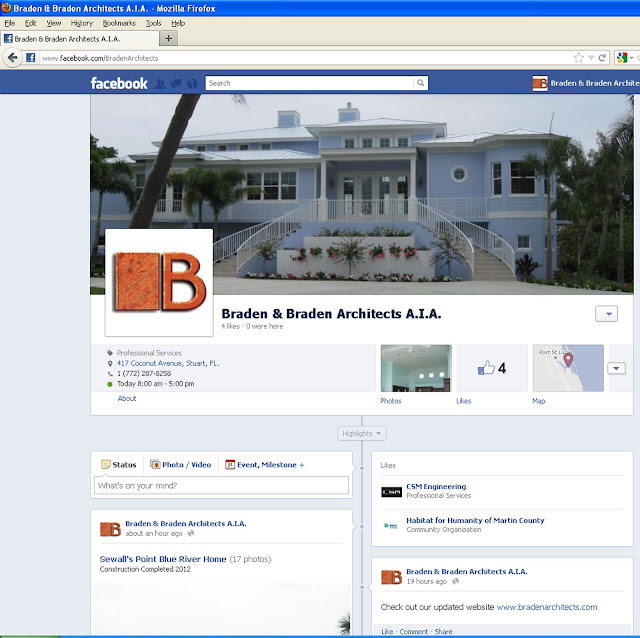
Task: Open friend requests icon in Facebook header
Action: [160, 84]
